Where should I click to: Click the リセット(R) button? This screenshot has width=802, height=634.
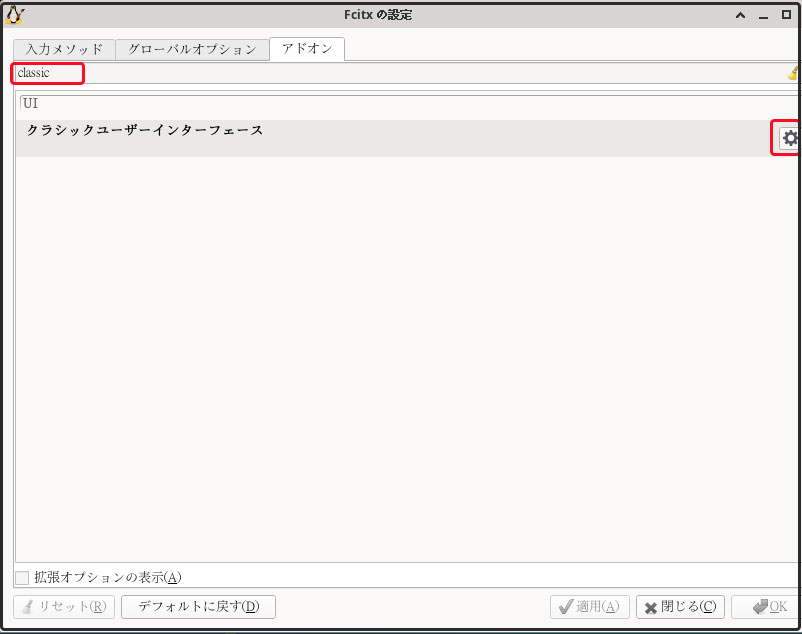(x=64, y=607)
